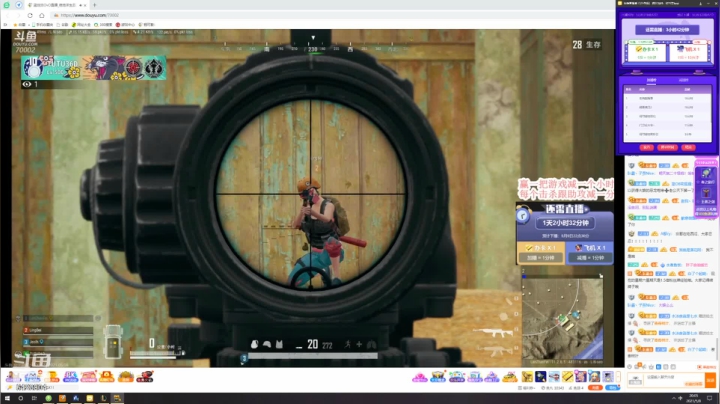Click the red tank gift icon
This screenshot has height=404, width=720.
click(145, 376)
